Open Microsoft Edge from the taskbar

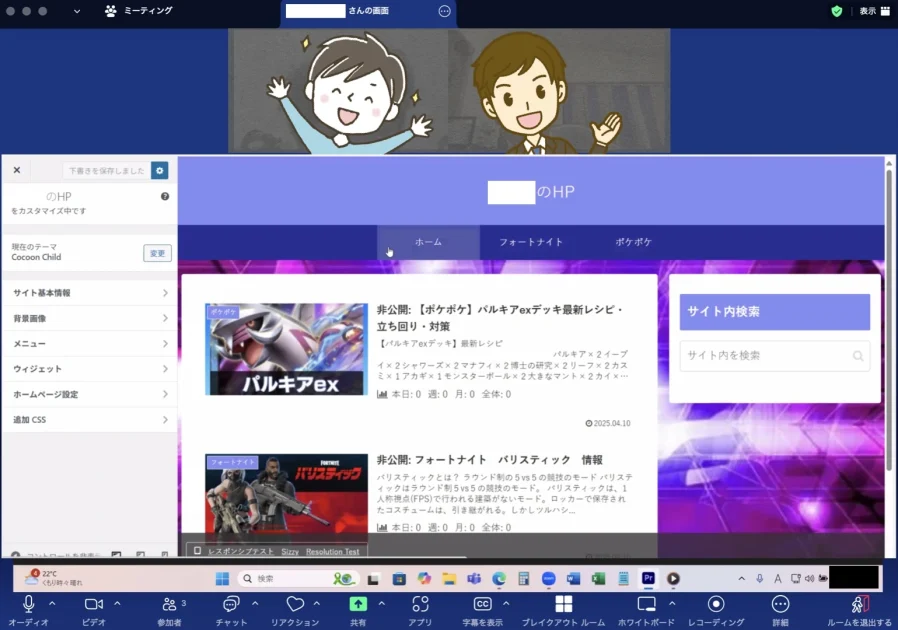pos(499,578)
